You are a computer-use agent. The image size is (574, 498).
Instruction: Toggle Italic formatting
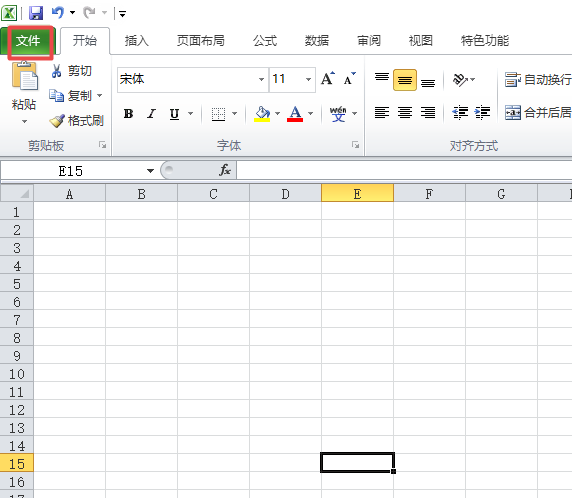[x=152, y=114]
